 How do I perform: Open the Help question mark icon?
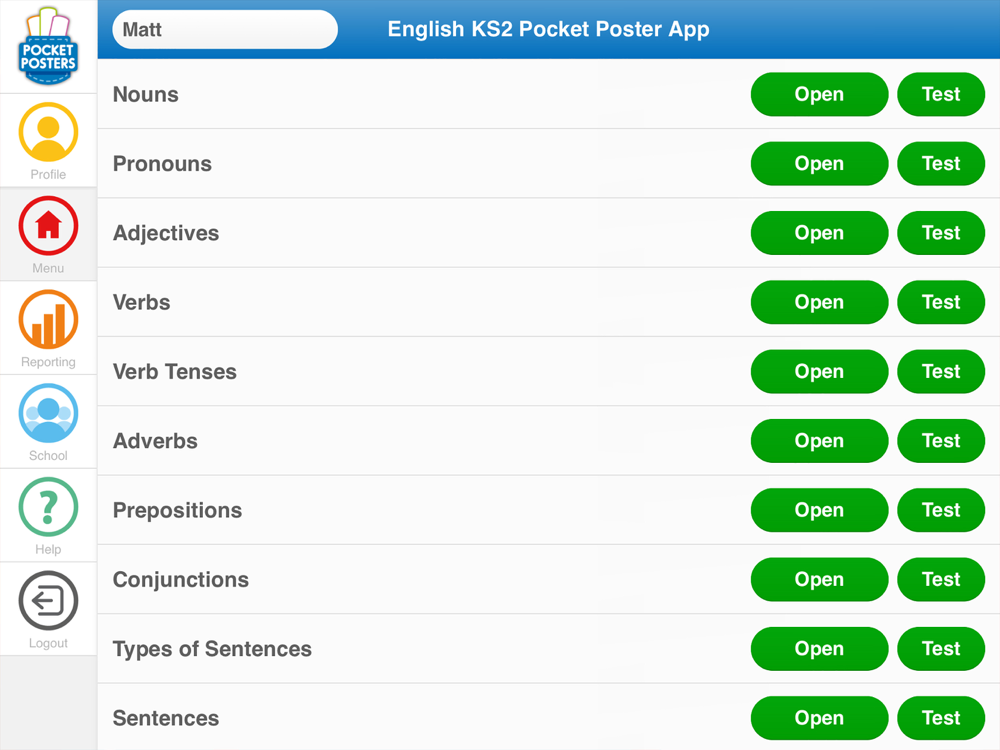(x=48, y=507)
